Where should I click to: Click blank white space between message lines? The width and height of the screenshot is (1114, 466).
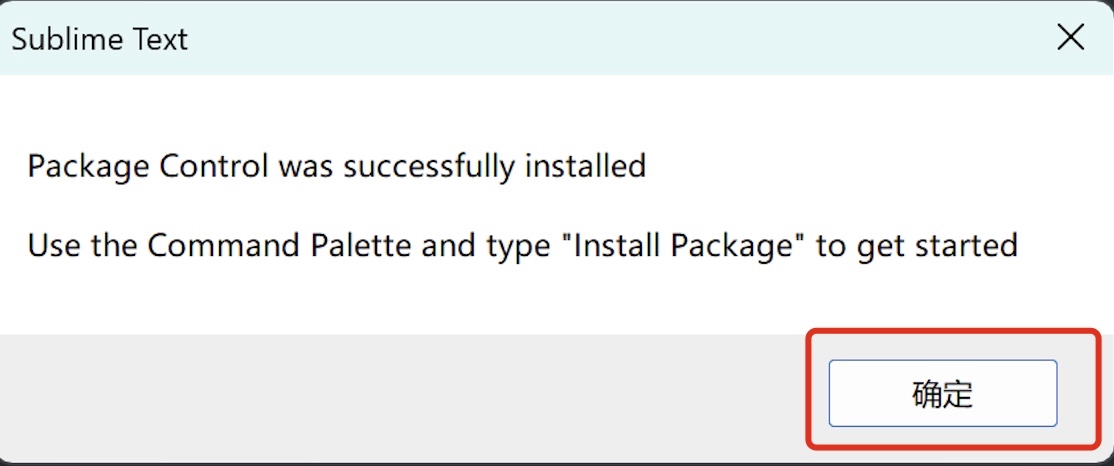point(500,205)
